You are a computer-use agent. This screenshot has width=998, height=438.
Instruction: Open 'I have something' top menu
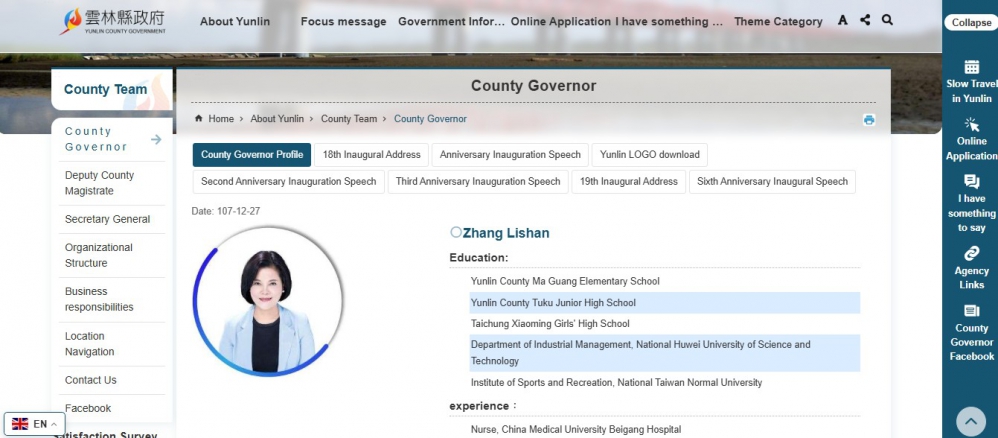[669, 22]
